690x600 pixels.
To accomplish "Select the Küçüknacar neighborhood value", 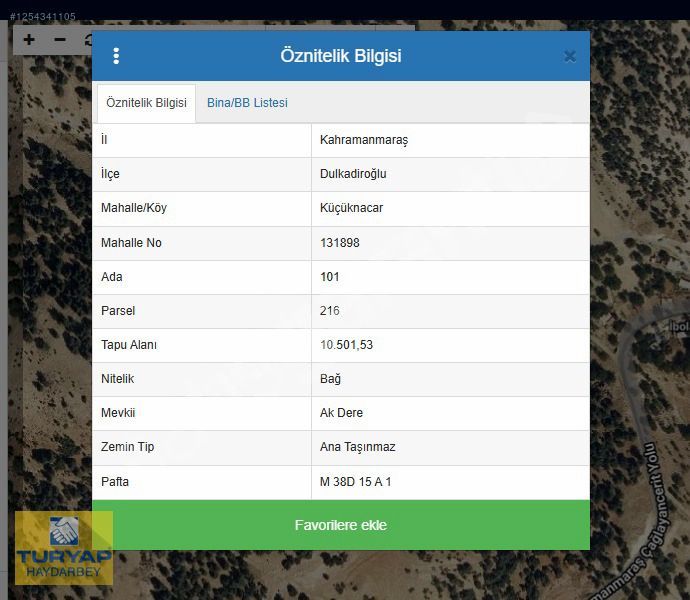I will (351, 208).
